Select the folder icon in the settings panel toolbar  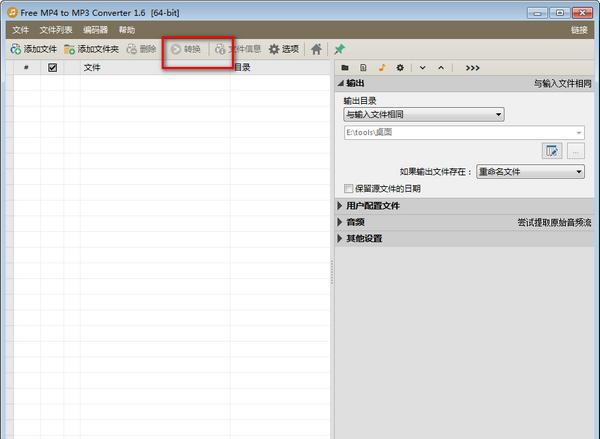(x=345, y=68)
